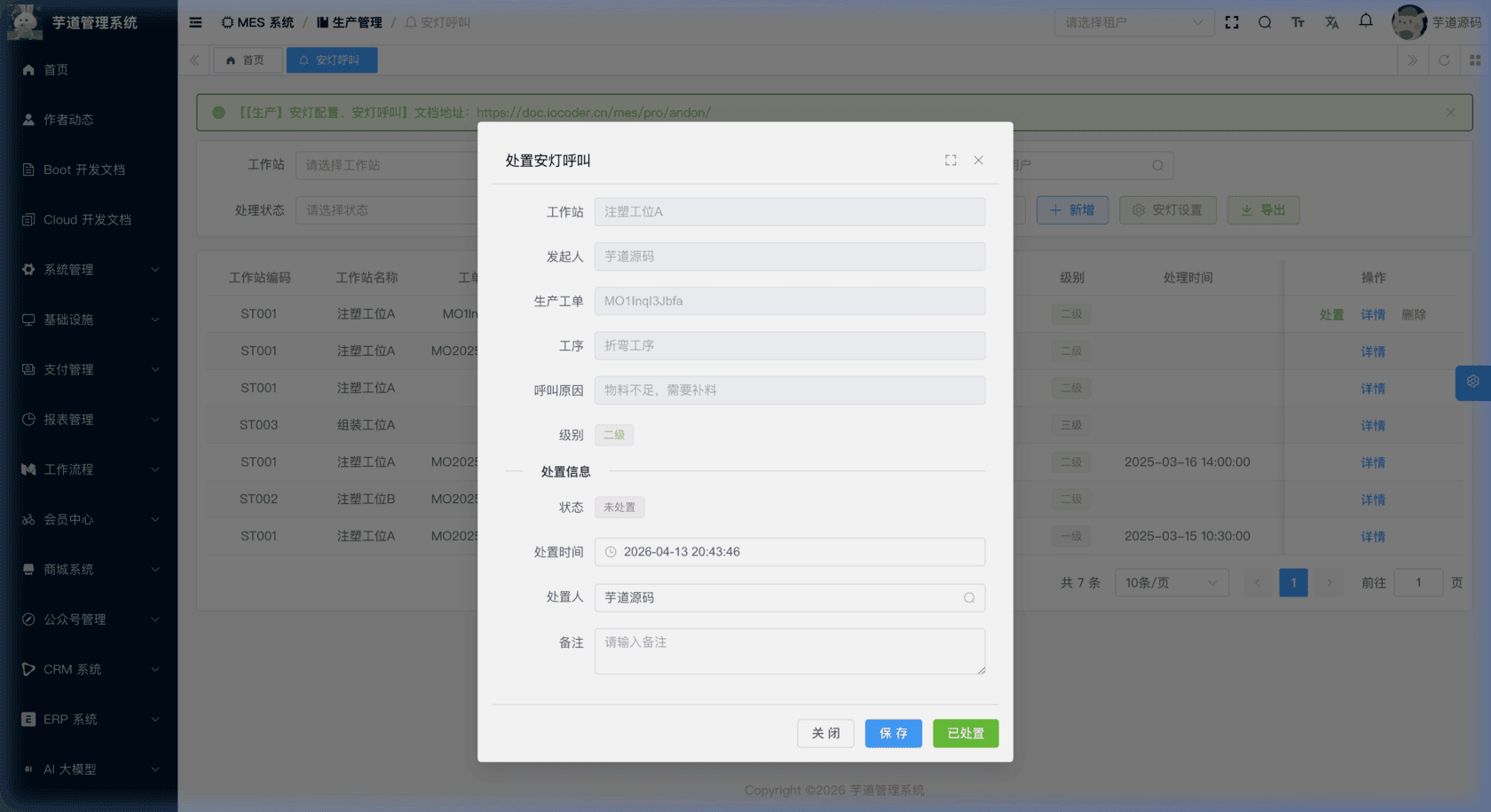Open notifications bell icon

pos(1366,21)
